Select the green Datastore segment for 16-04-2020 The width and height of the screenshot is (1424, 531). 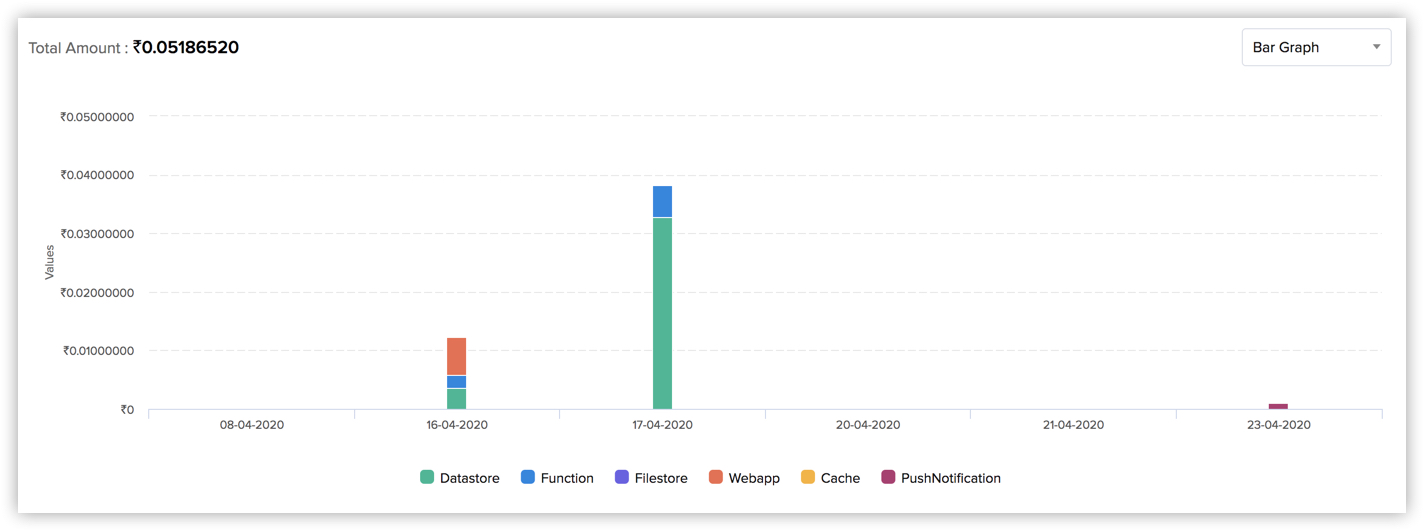[456, 399]
